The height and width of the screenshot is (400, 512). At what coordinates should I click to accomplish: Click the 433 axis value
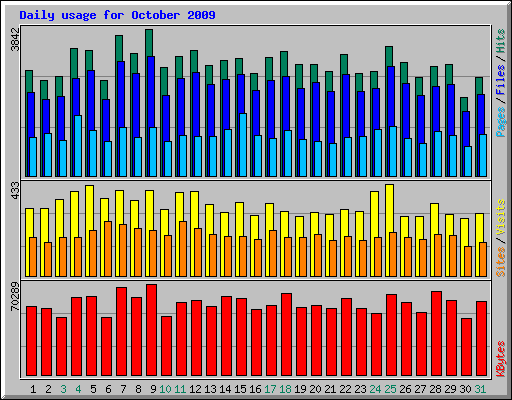pyautogui.click(x=15, y=191)
